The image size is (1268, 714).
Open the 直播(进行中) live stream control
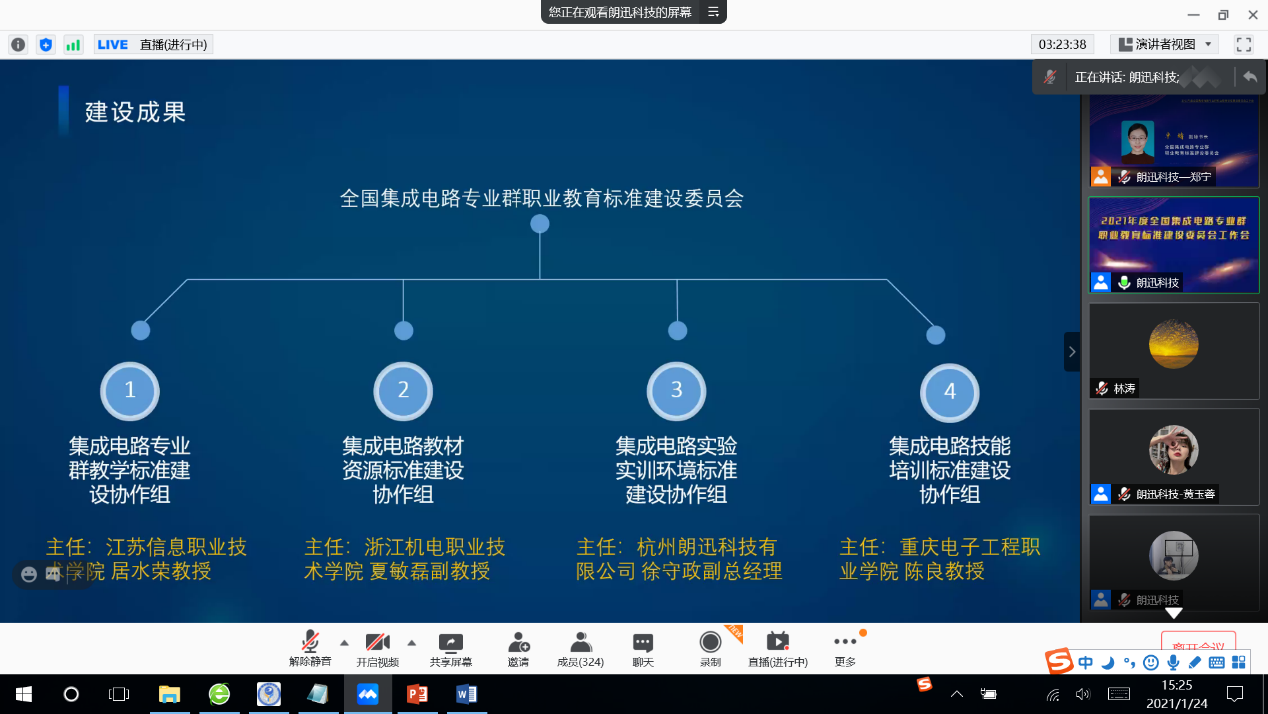[x=777, y=643]
